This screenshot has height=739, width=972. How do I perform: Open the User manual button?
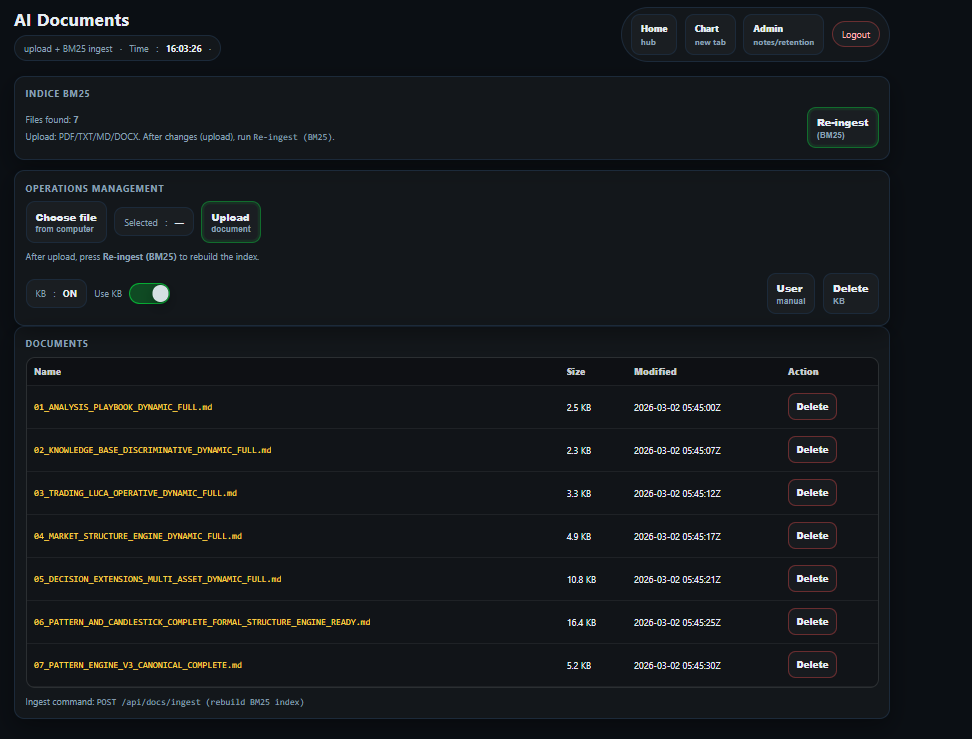790,294
